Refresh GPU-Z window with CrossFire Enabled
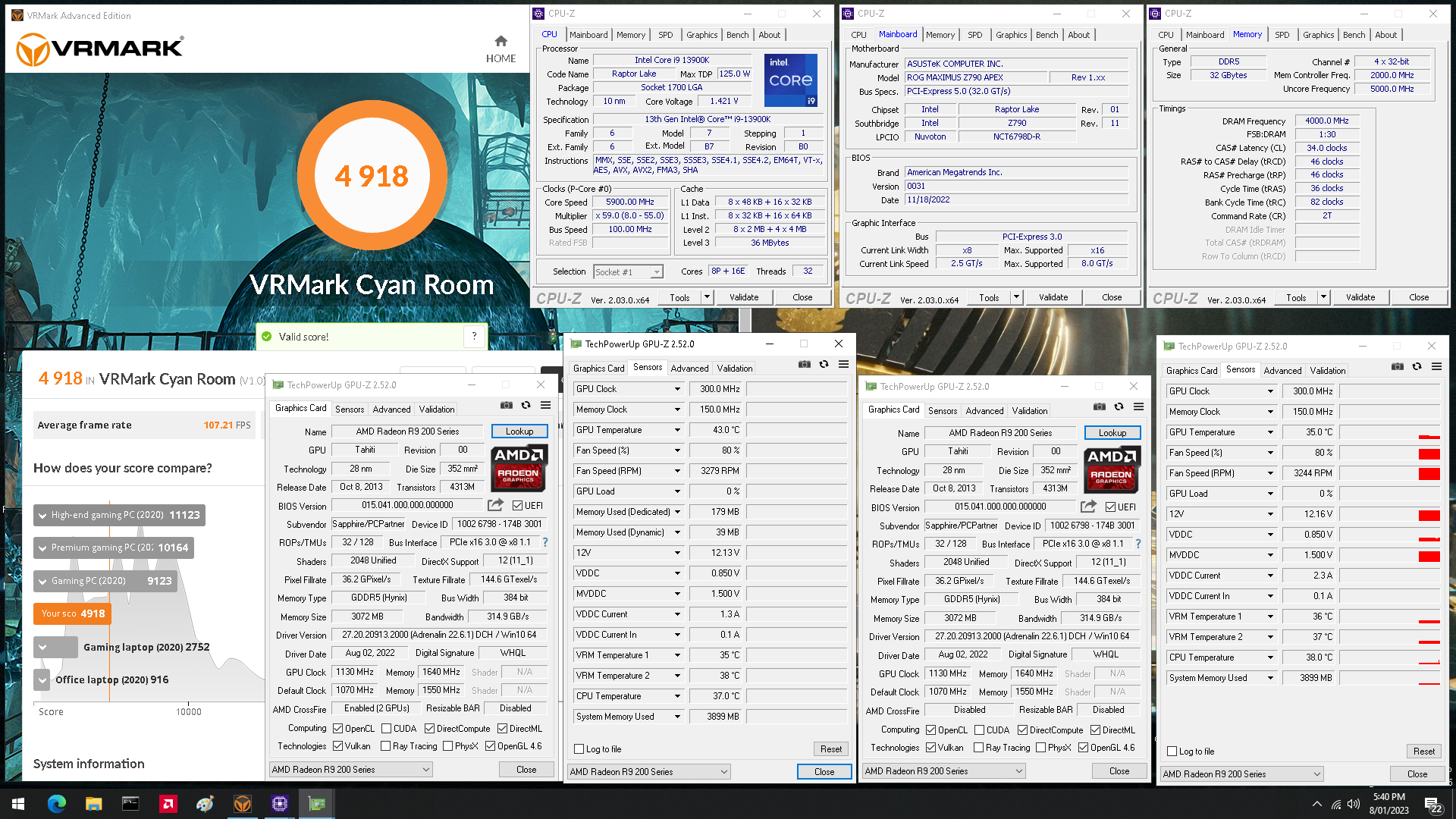The image size is (1456, 819). pos(526,405)
